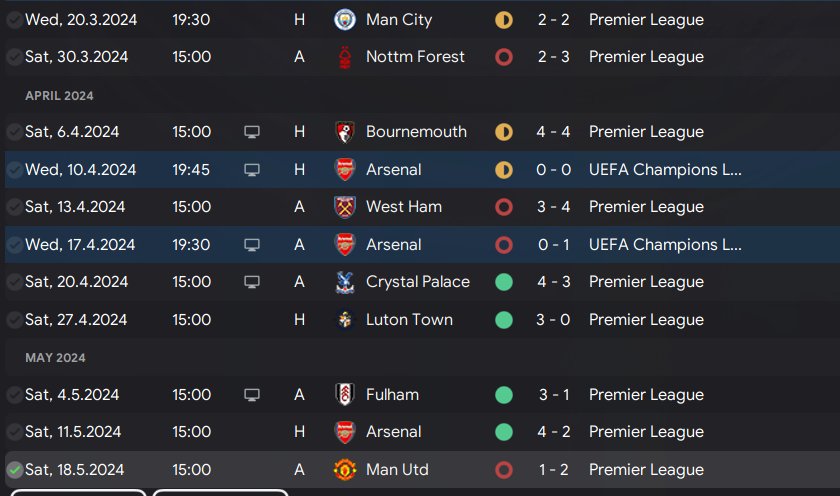Click the green win indicator for Luton Town
The height and width of the screenshot is (496, 840).
(504, 320)
